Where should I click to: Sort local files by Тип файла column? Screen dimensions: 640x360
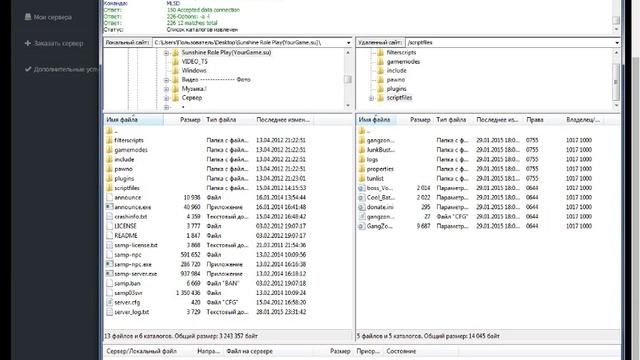(228, 120)
